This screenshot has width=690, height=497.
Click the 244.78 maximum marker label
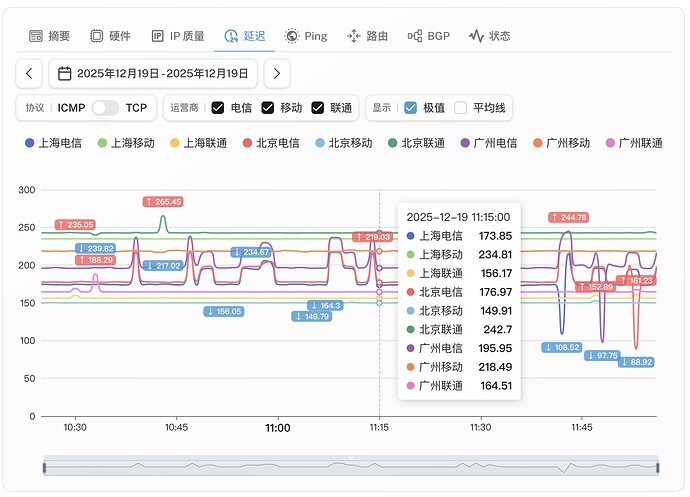tap(569, 217)
